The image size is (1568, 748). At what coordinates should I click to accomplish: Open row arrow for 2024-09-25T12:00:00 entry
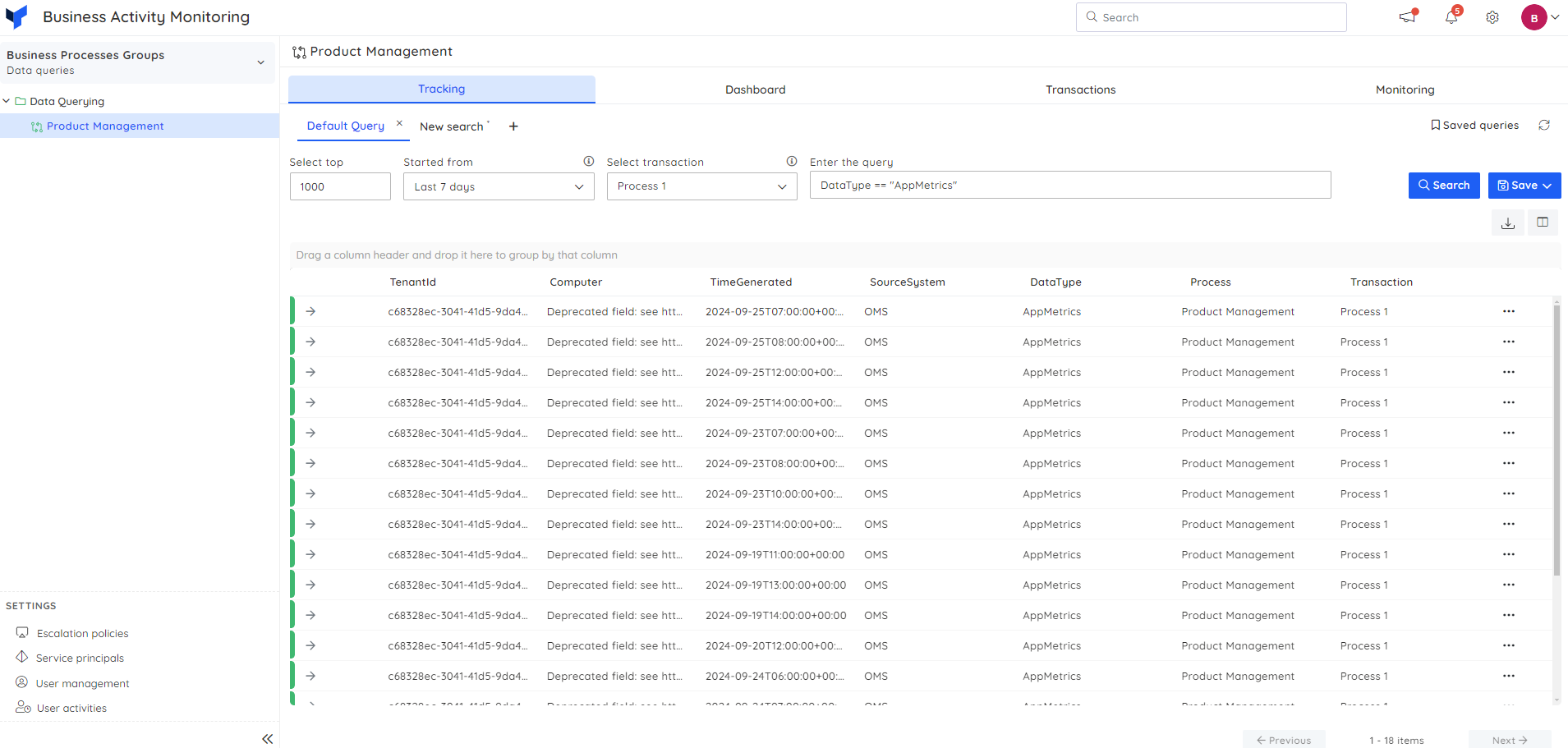310,372
